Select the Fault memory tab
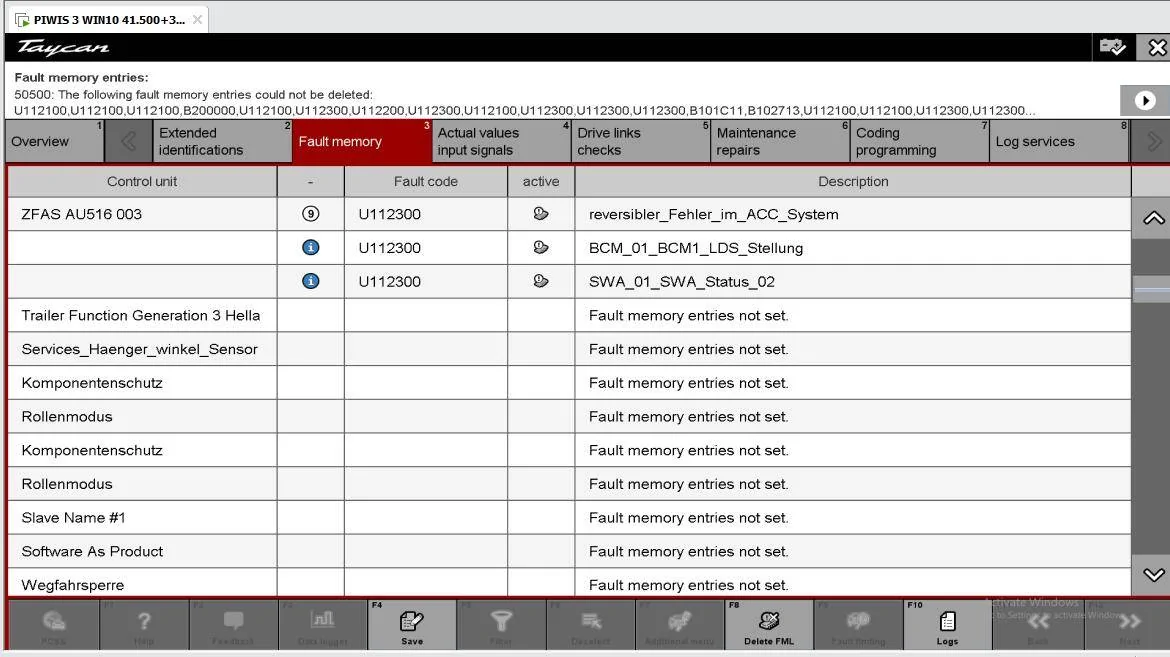 tap(362, 141)
